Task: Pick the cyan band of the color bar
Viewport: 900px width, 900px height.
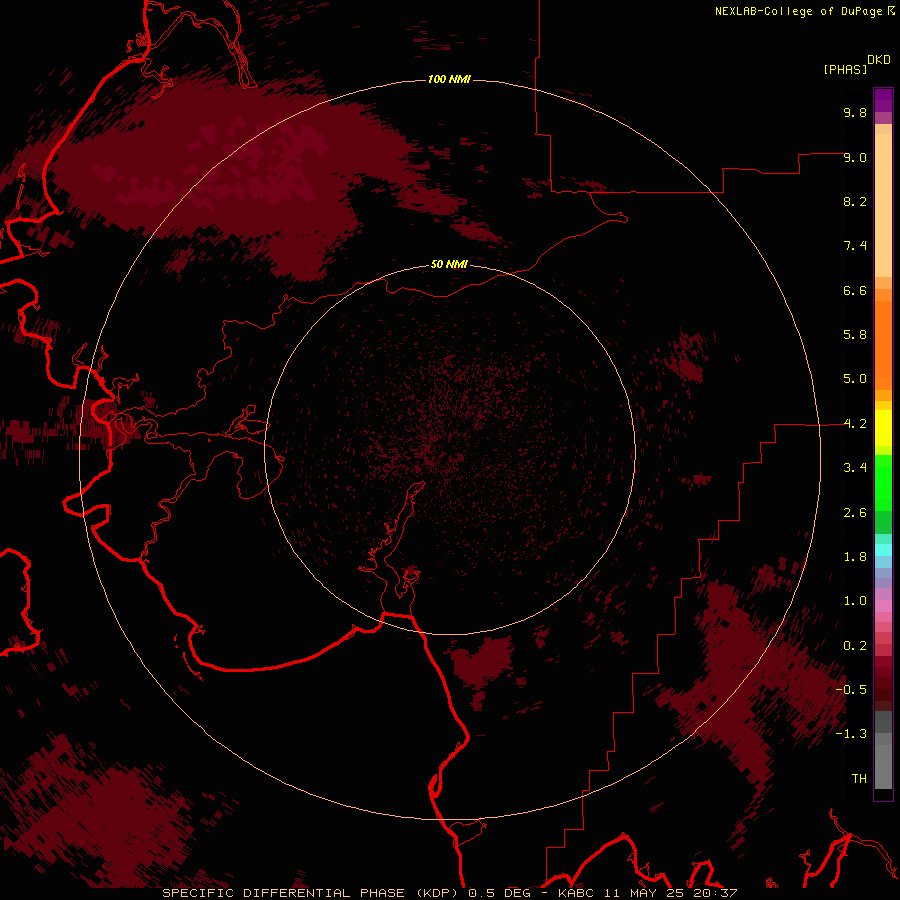Action: [883, 550]
